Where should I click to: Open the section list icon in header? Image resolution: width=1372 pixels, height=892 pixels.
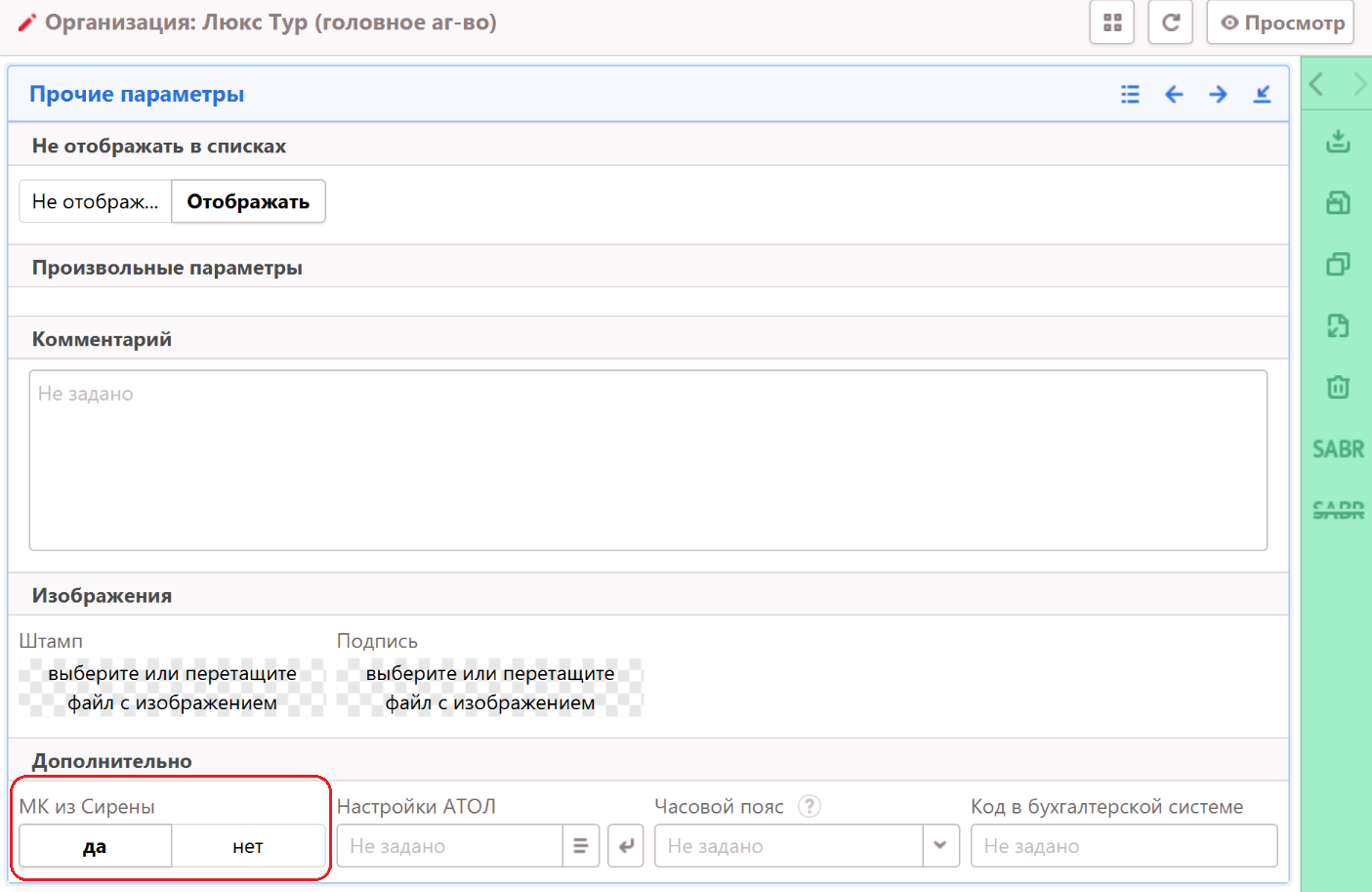1130,94
